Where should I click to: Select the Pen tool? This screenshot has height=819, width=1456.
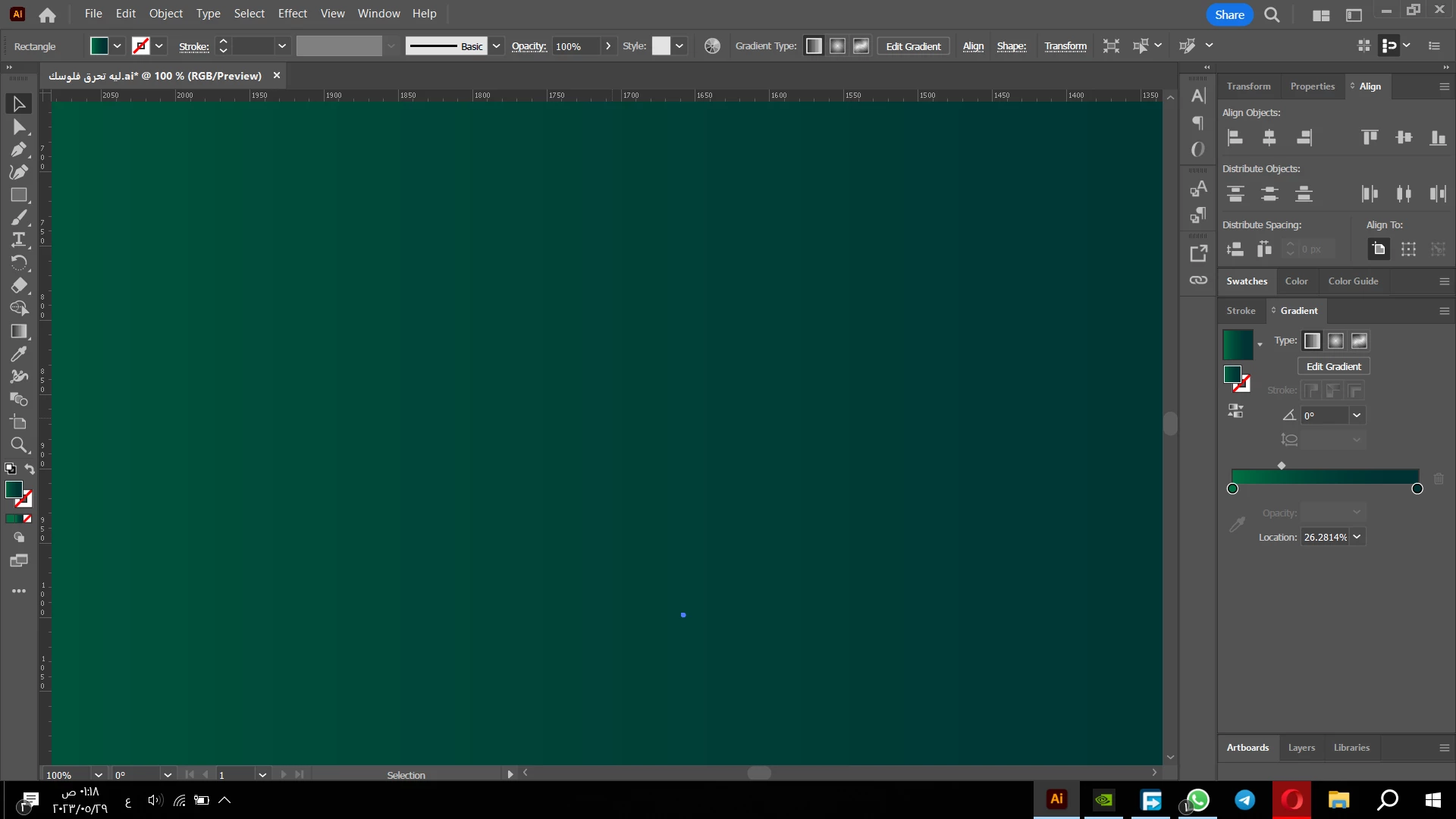pos(19,149)
